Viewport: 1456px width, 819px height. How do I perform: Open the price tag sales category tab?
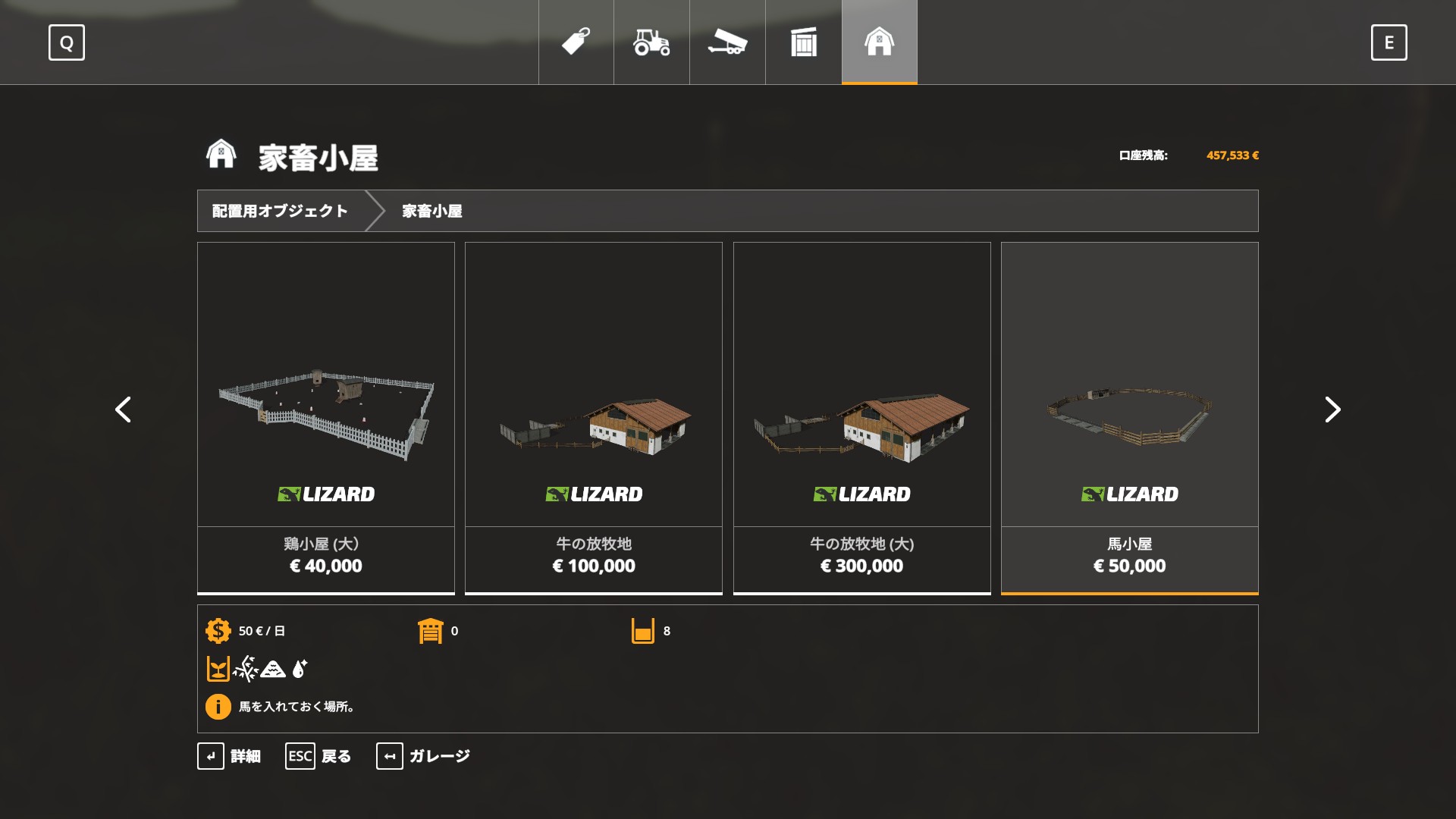[576, 42]
